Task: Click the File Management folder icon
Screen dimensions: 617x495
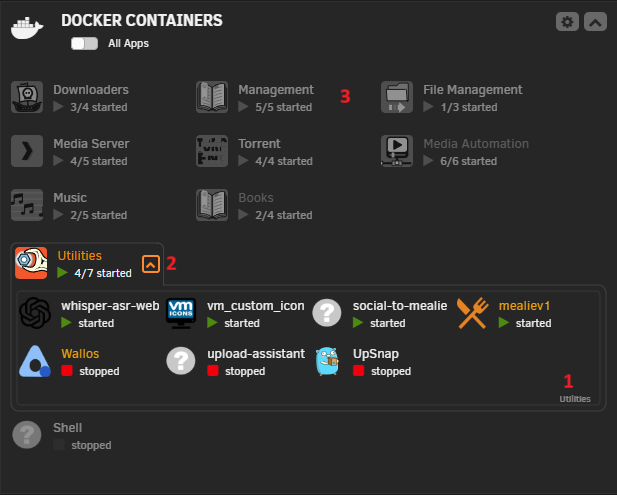Action: click(x=397, y=97)
